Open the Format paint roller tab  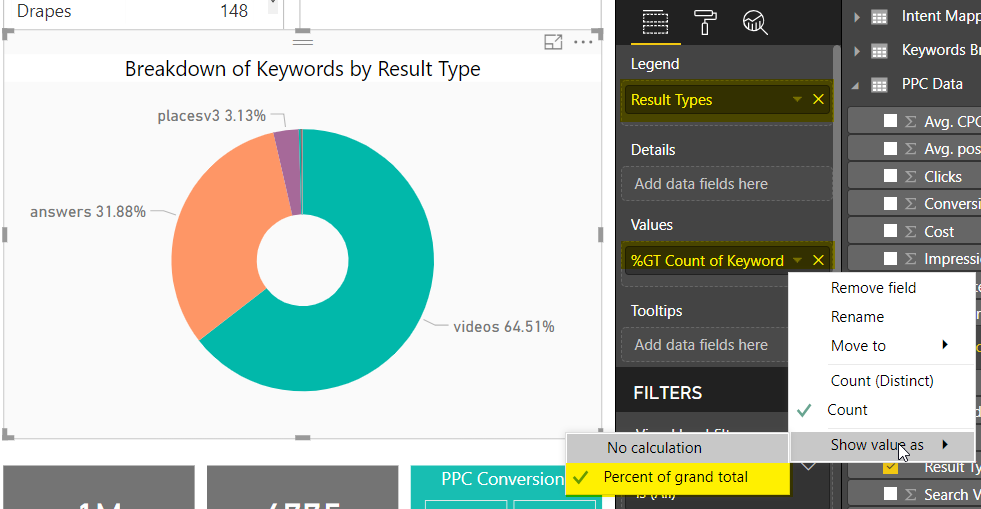tap(705, 22)
